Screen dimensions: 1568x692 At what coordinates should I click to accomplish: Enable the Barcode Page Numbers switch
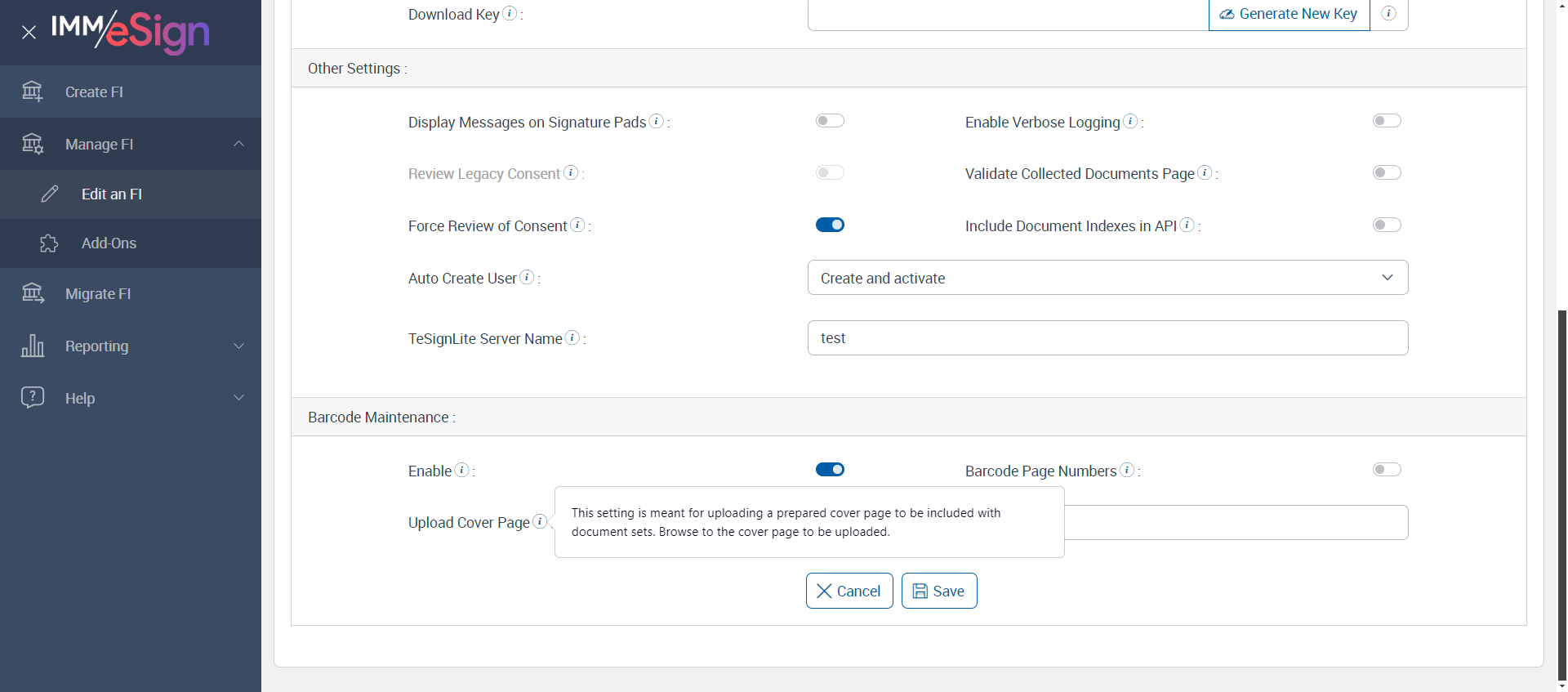point(1387,470)
